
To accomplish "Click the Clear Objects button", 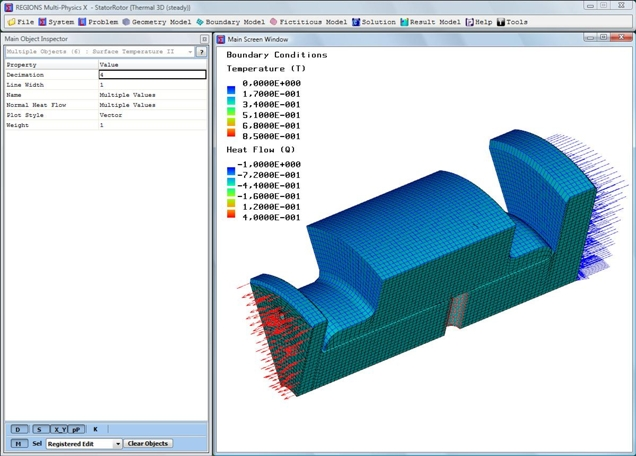I will pyautogui.click(x=148, y=443).
